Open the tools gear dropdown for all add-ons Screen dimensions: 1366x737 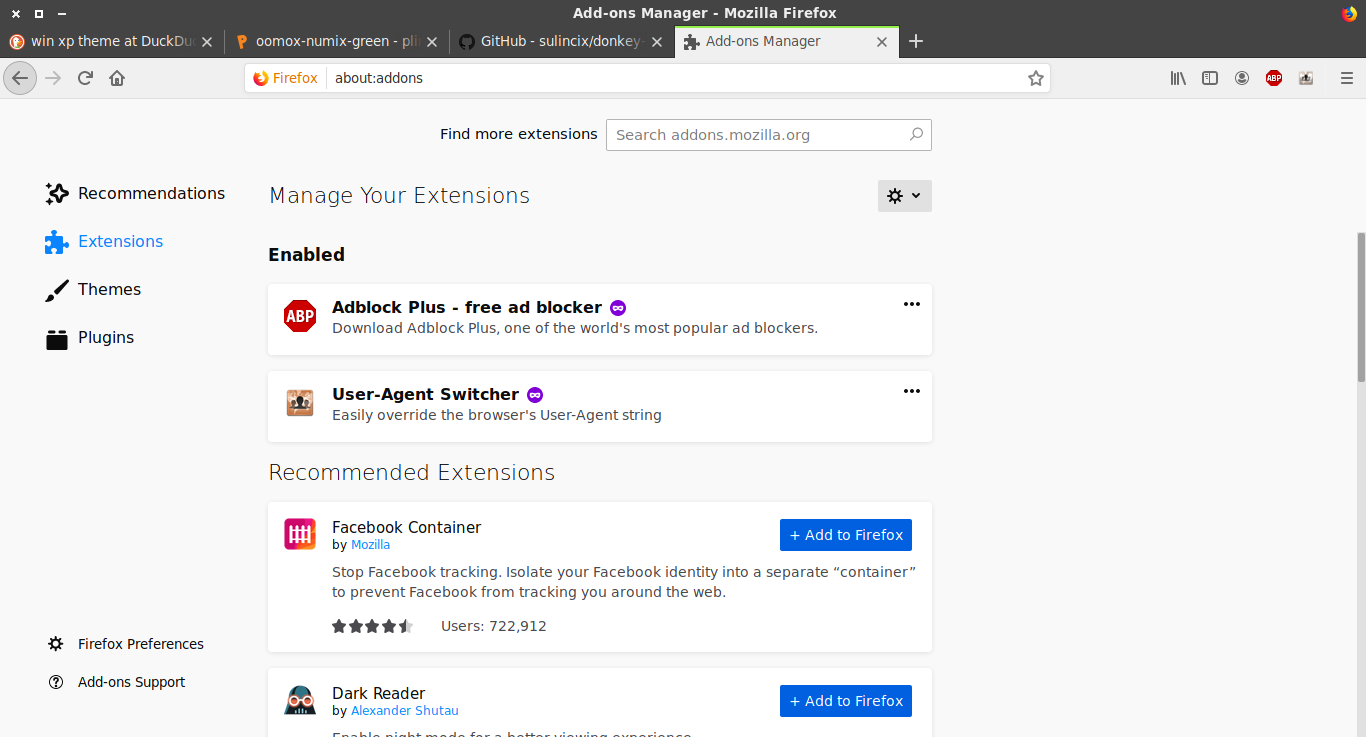tap(905, 196)
